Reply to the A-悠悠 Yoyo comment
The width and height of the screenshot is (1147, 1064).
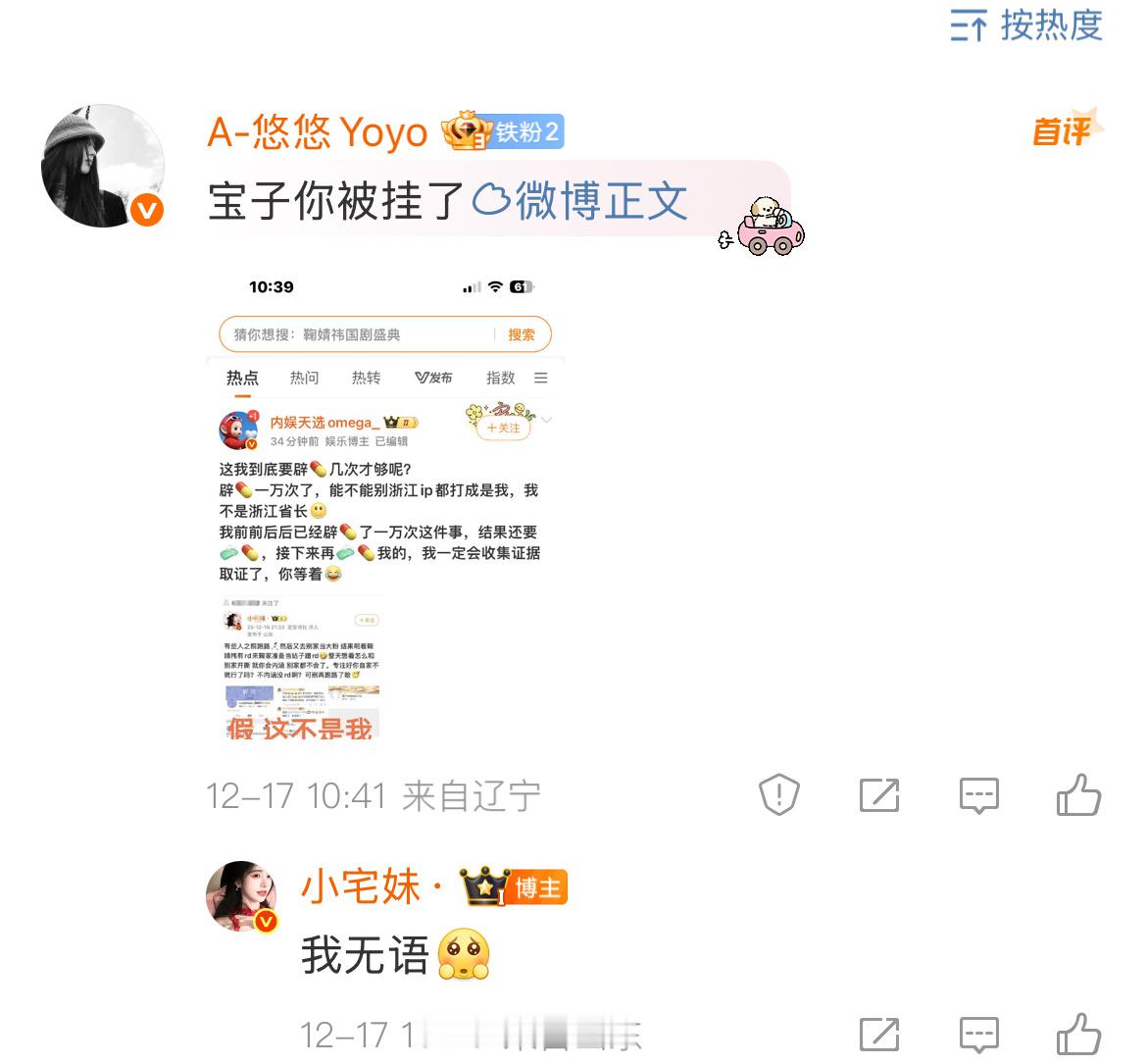click(978, 795)
